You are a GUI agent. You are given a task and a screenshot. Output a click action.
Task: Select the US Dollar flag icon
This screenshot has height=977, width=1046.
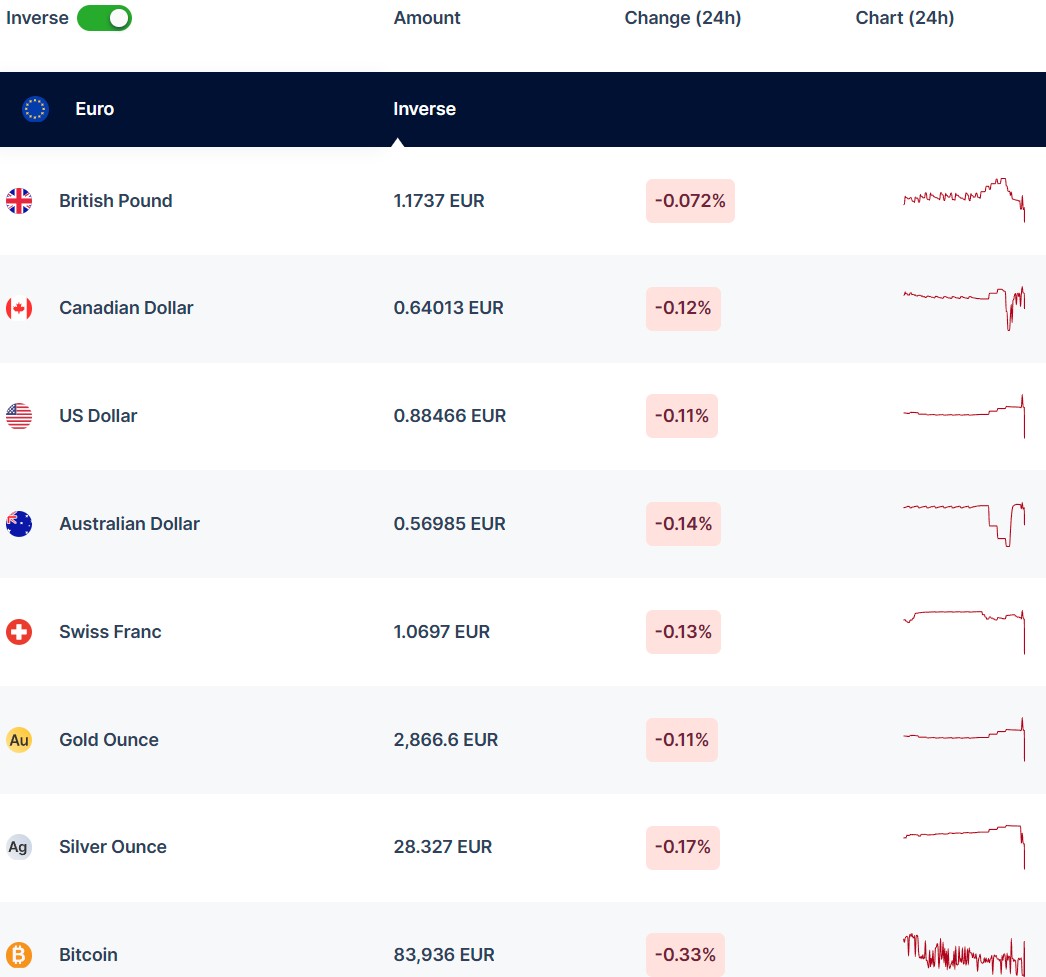pyautogui.click(x=19, y=416)
